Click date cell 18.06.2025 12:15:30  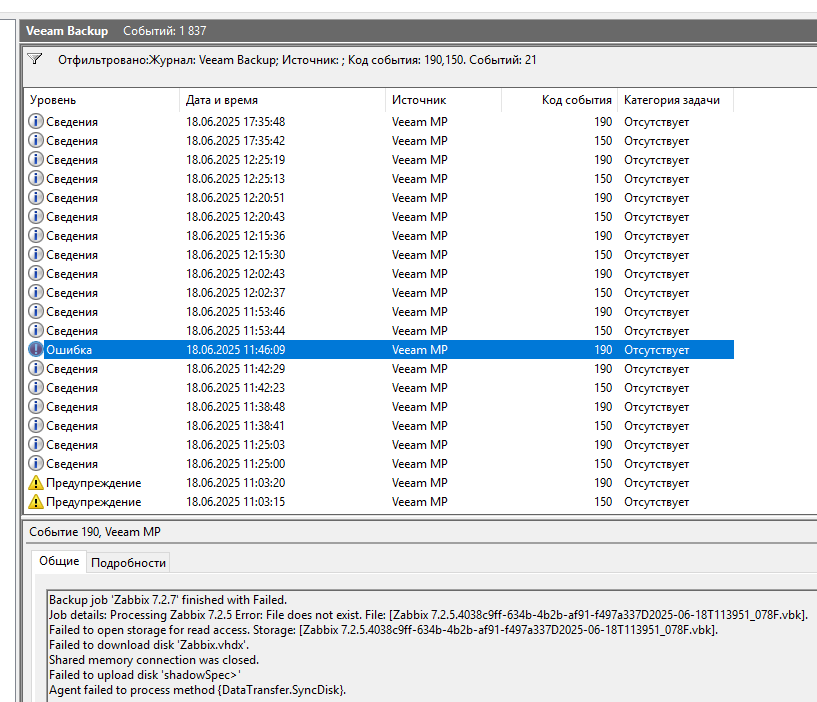coord(236,254)
